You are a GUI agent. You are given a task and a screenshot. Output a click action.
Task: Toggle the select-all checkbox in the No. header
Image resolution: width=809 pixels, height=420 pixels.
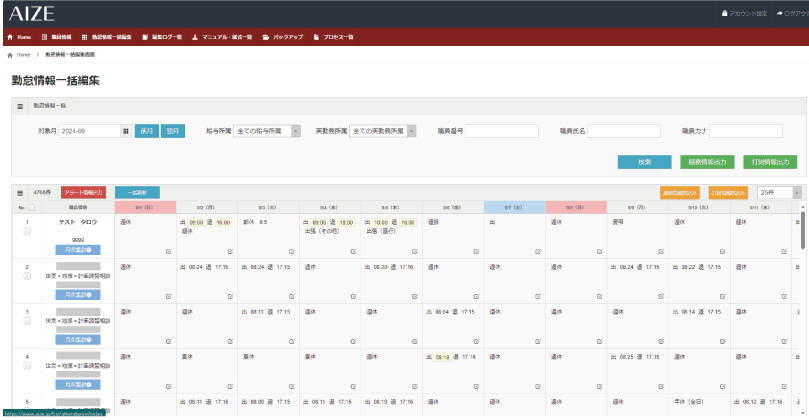point(31,208)
